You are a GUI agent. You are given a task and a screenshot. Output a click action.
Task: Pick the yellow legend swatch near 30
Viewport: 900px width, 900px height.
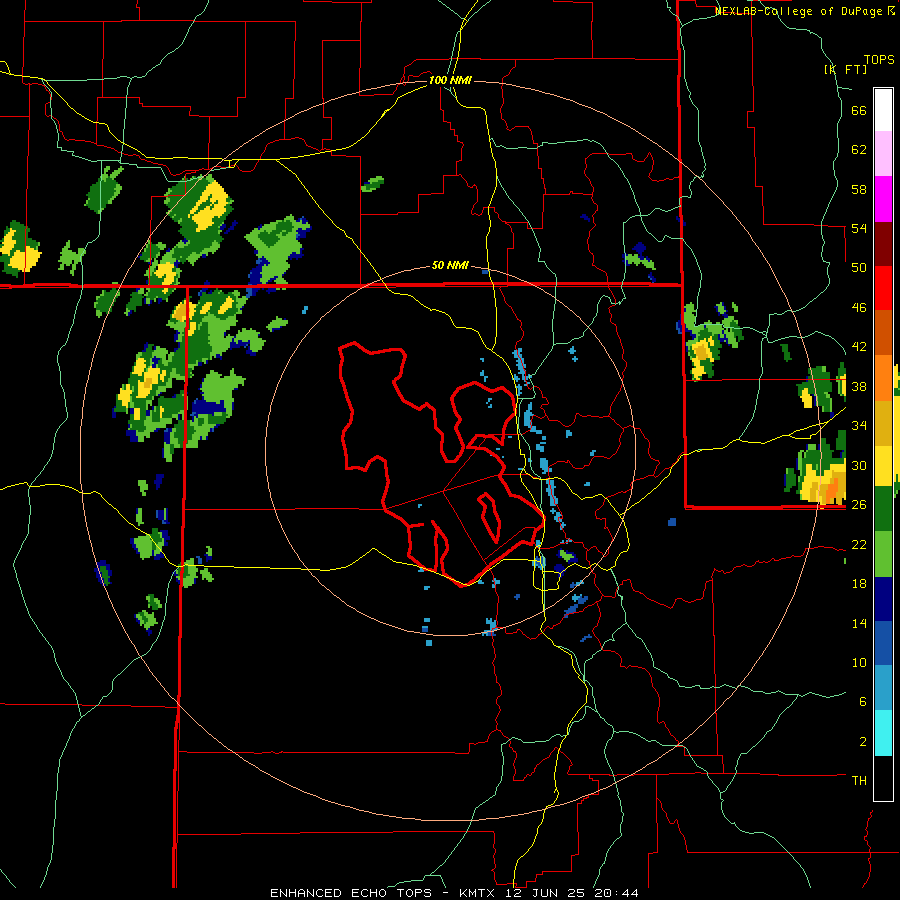coord(883,466)
